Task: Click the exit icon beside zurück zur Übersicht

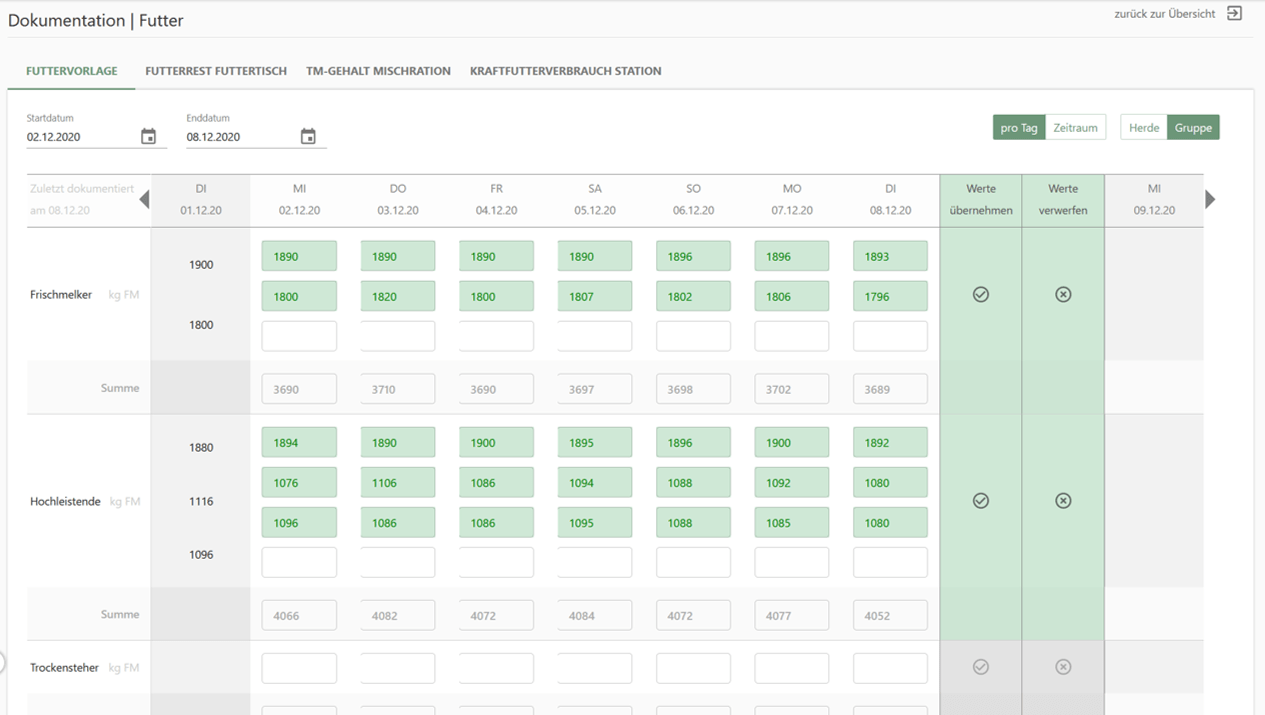Action: pyautogui.click(x=1235, y=14)
